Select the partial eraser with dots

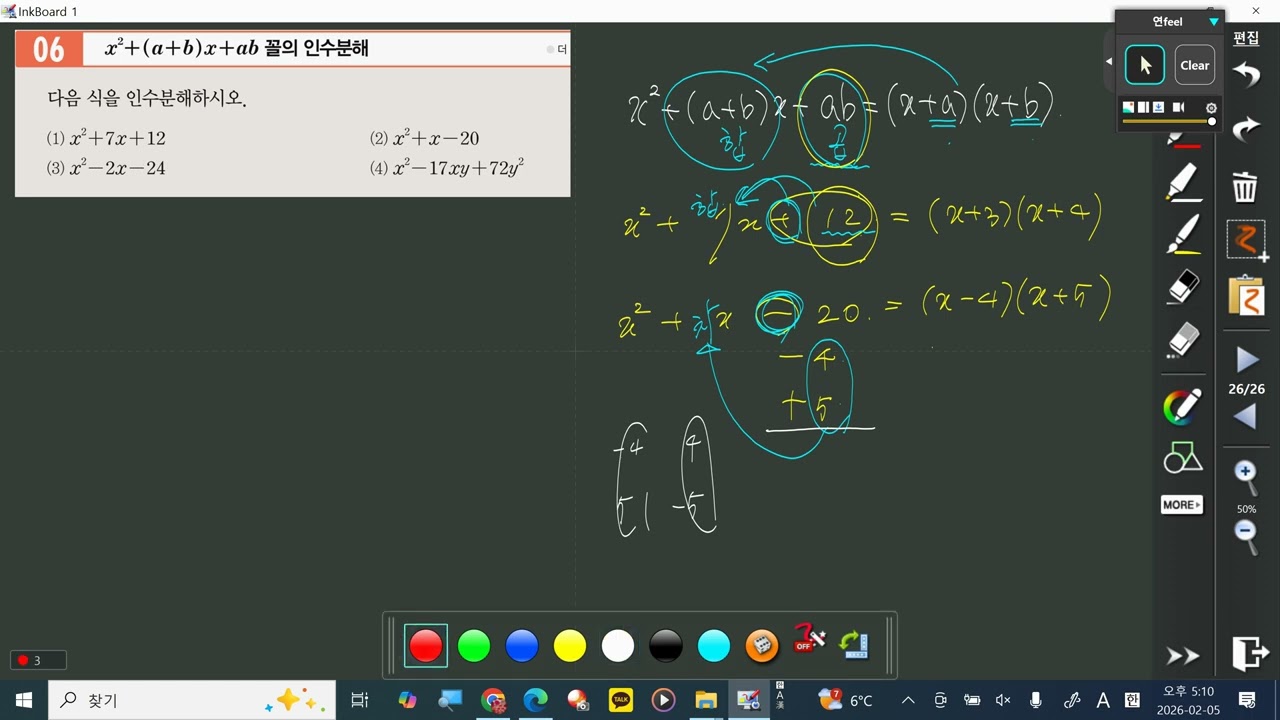pos(1183,340)
